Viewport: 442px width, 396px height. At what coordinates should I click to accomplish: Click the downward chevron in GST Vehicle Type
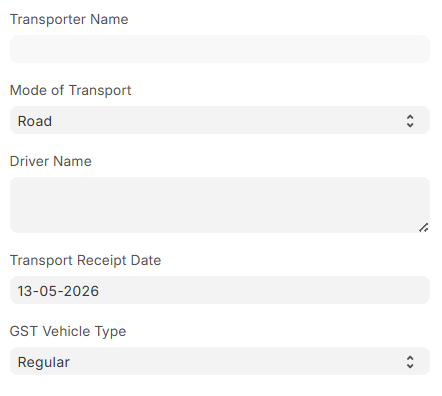click(x=410, y=366)
